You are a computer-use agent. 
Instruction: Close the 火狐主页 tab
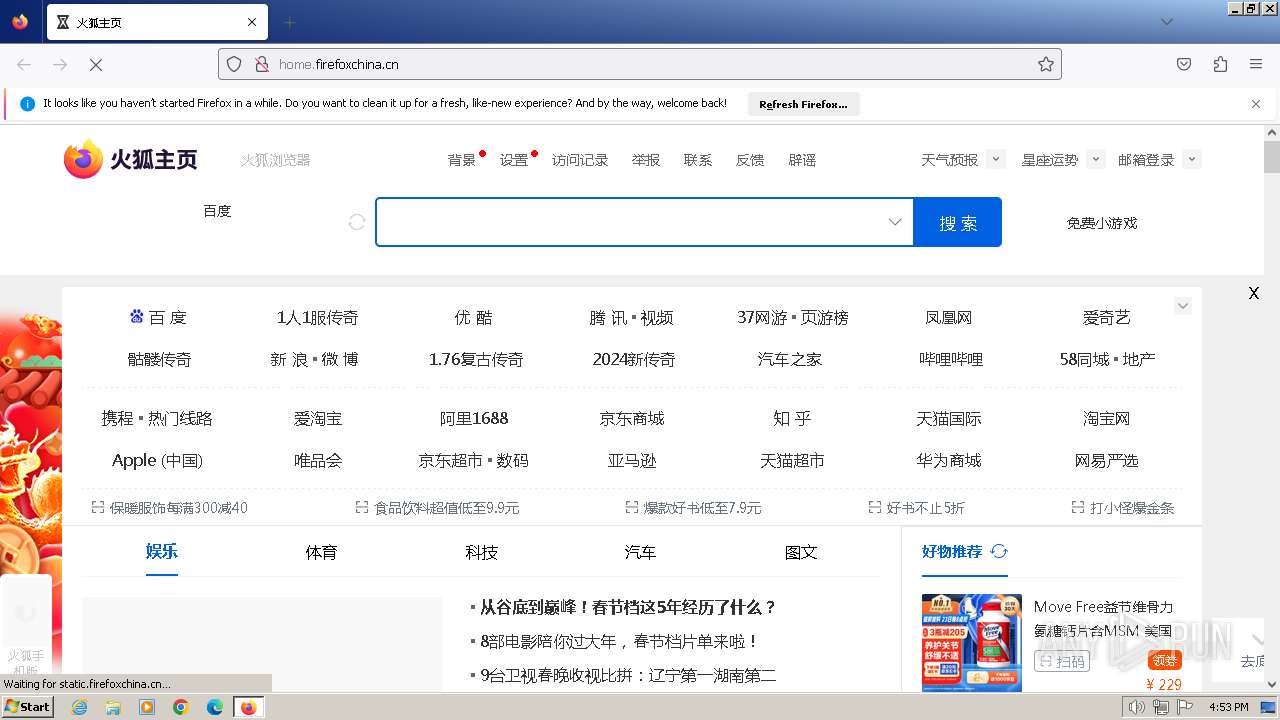(x=252, y=22)
